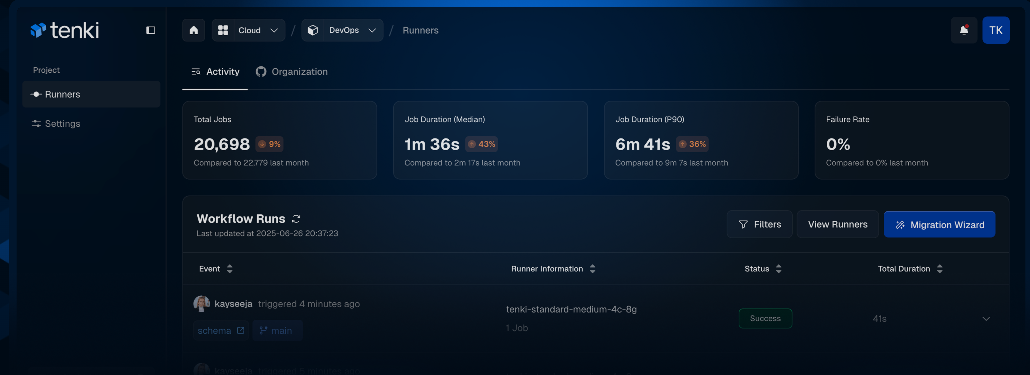Open the notifications bell

964,30
